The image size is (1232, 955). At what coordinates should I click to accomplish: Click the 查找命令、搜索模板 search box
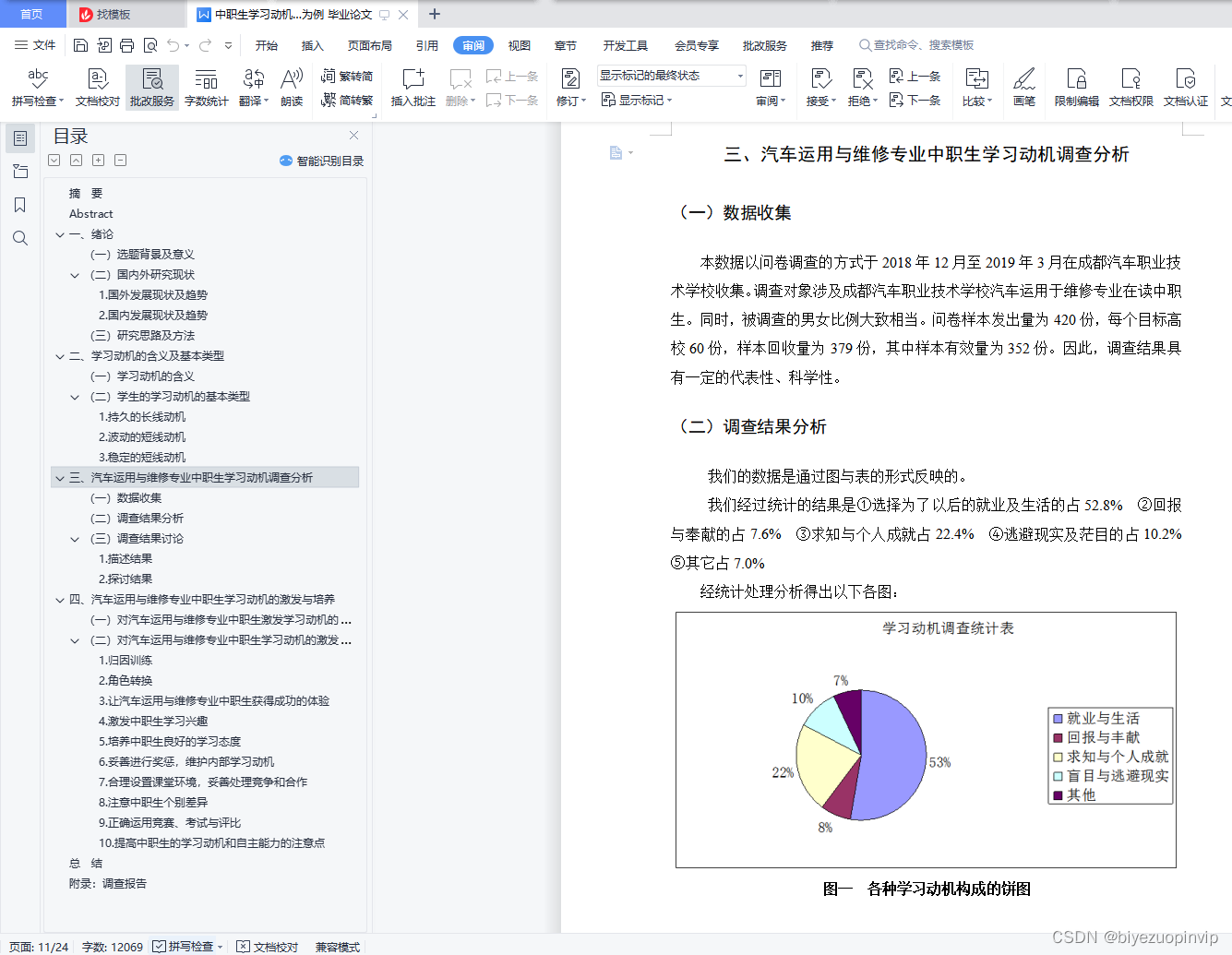(916, 45)
